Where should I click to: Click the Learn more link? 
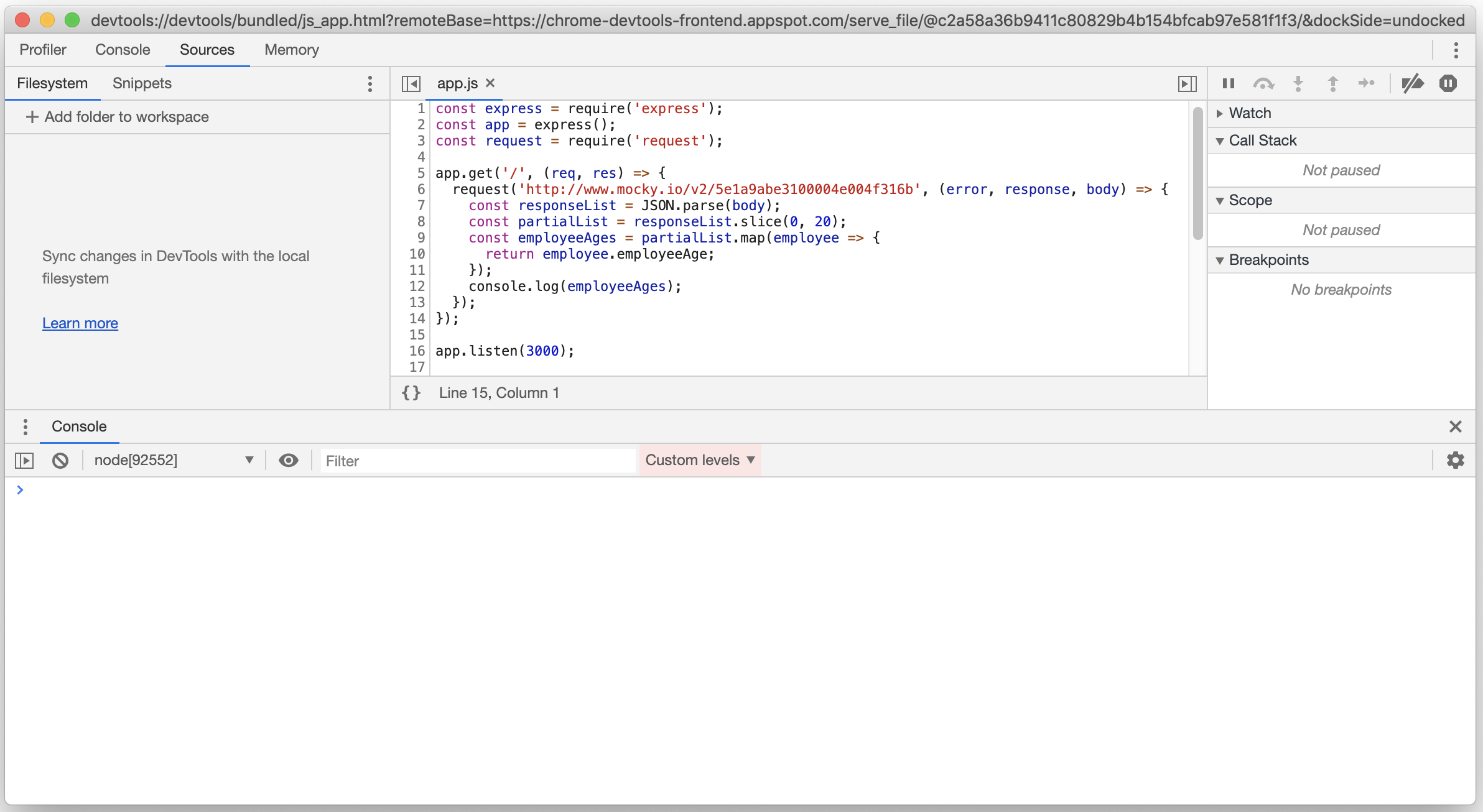click(80, 323)
